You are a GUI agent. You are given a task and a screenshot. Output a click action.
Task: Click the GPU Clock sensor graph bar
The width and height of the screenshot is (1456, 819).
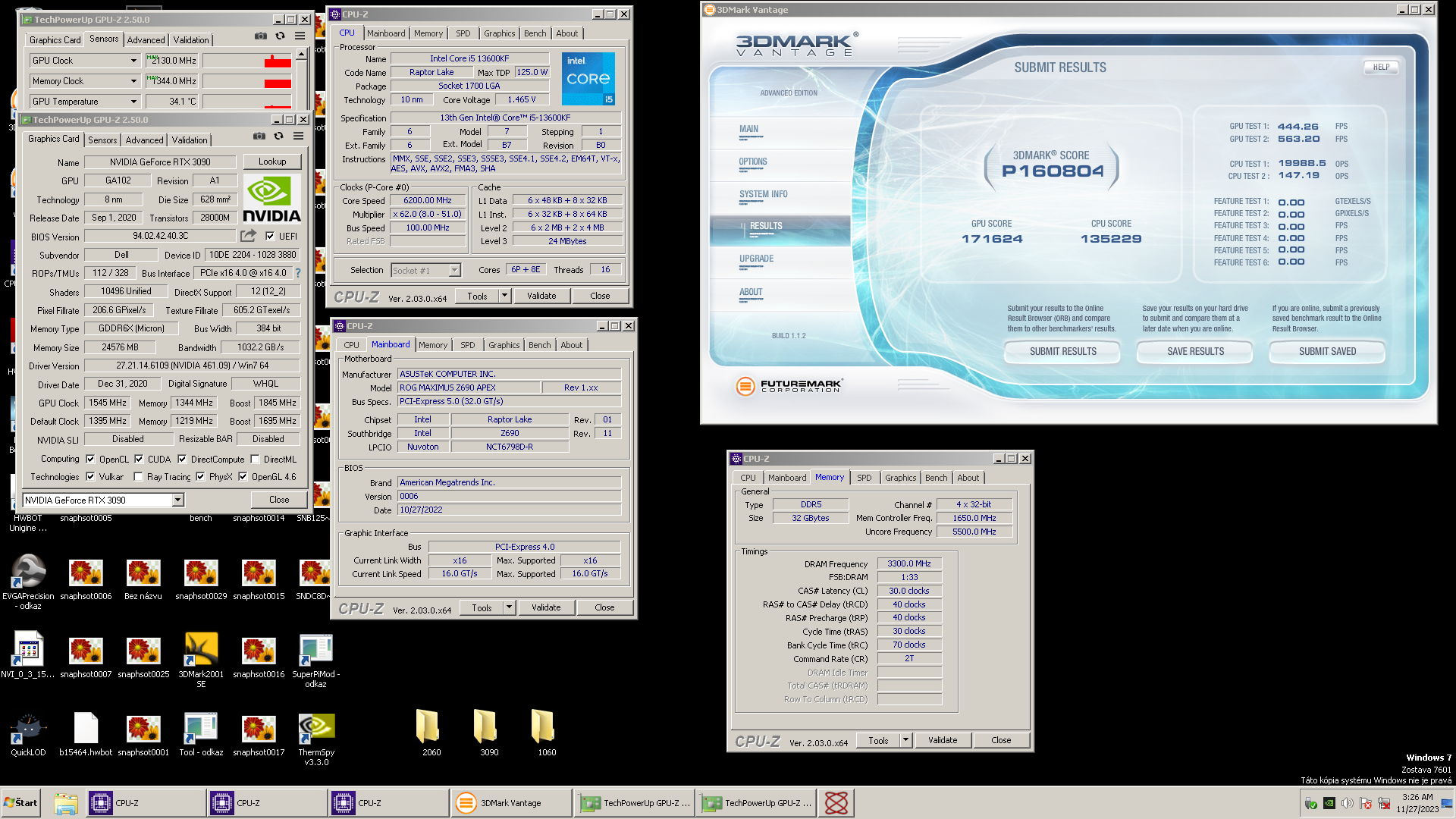pyautogui.click(x=247, y=61)
